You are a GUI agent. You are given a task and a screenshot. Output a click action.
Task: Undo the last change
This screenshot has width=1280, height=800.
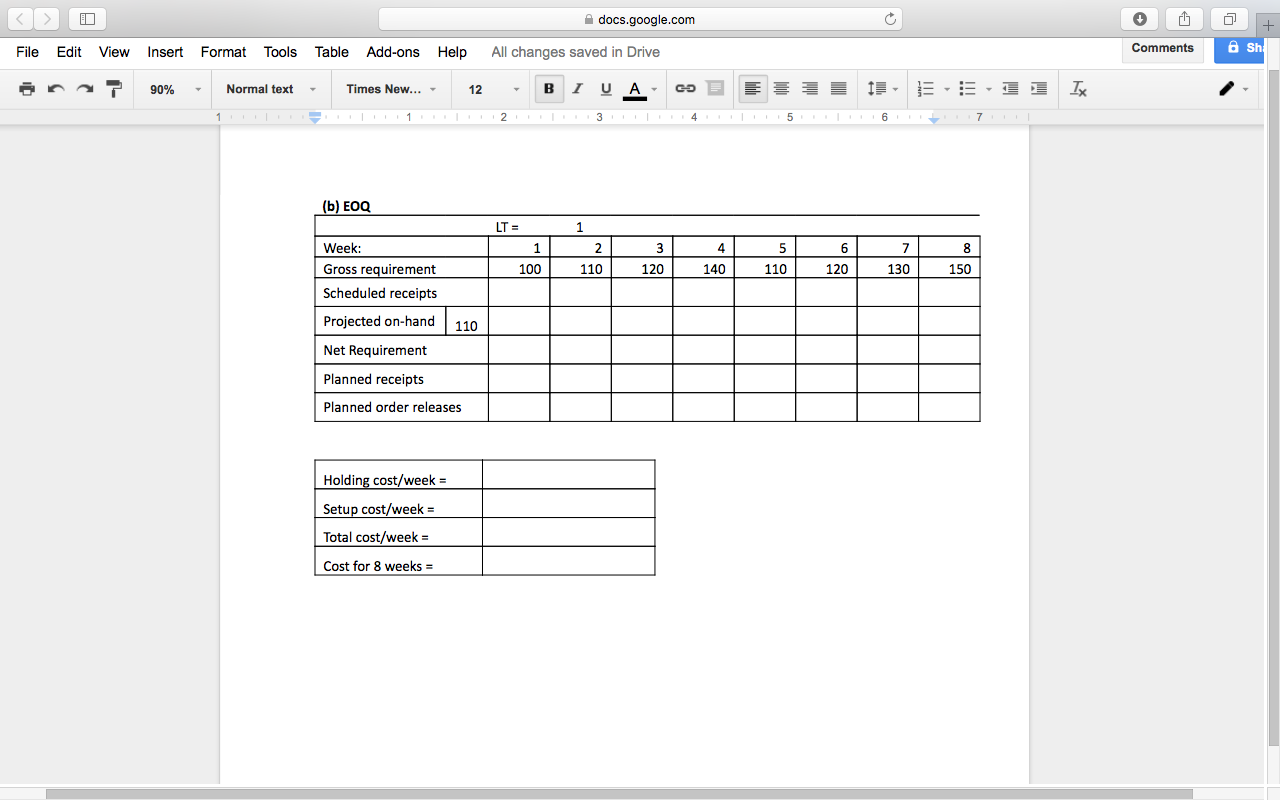point(55,89)
